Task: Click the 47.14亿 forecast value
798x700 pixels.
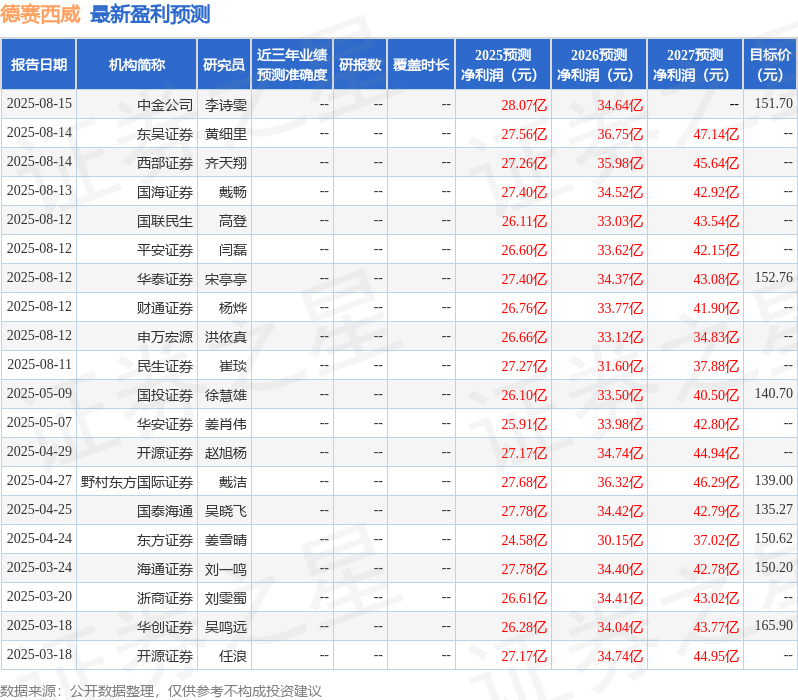Action: click(x=716, y=134)
